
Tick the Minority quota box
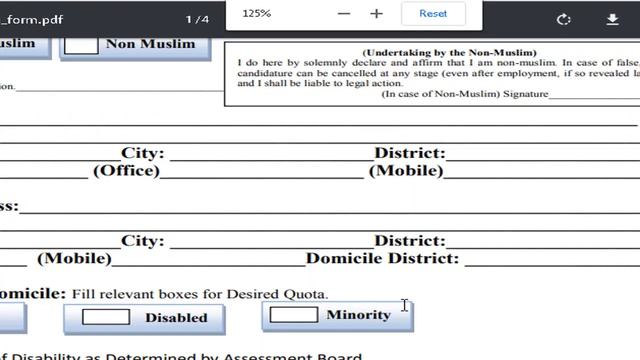coord(293,315)
